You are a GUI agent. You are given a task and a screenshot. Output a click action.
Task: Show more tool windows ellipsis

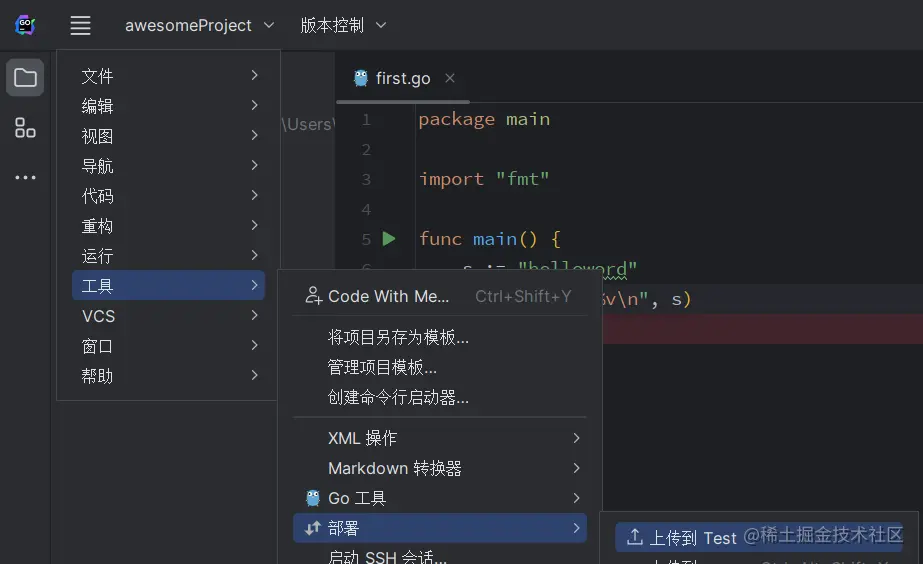(x=26, y=178)
